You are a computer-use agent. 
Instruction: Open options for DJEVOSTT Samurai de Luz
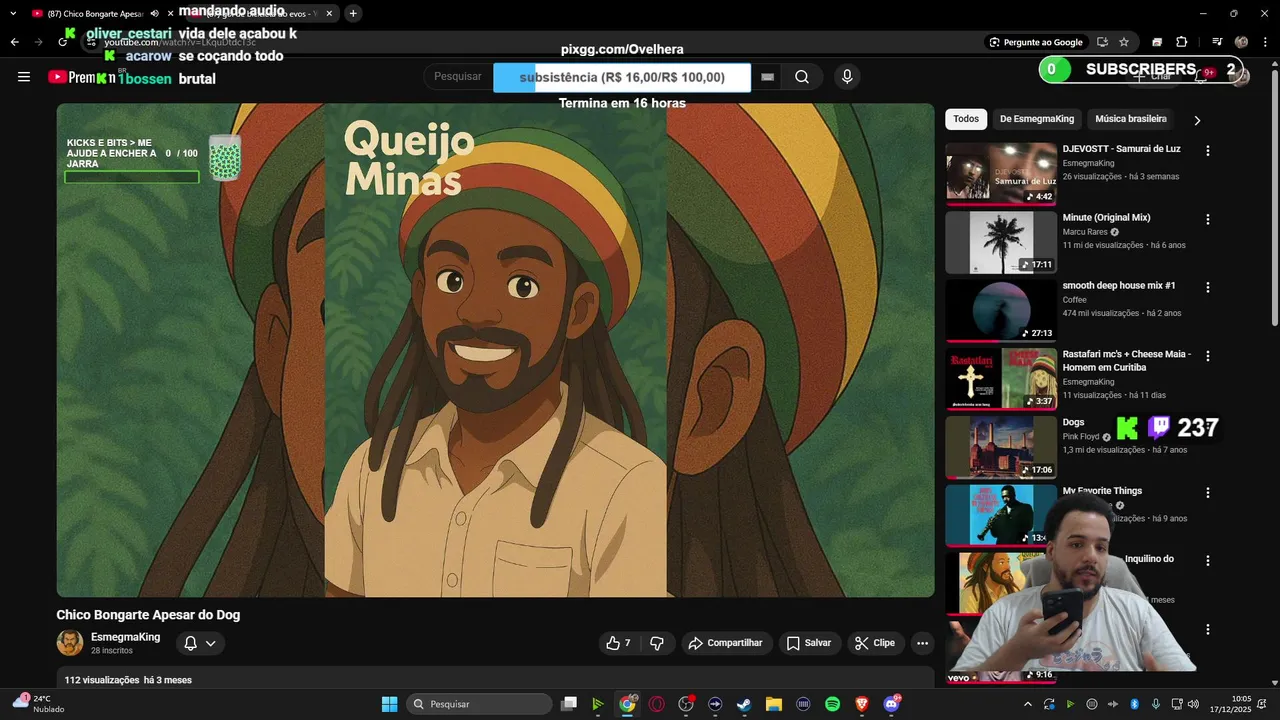(1207, 151)
